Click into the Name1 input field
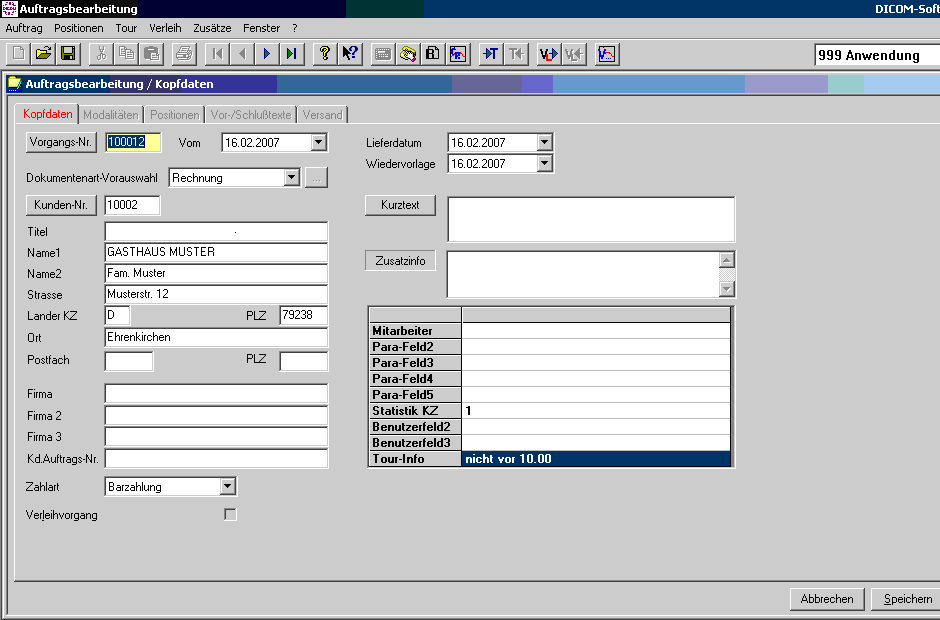Viewport: 940px width, 620px height. [x=216, y=253]
